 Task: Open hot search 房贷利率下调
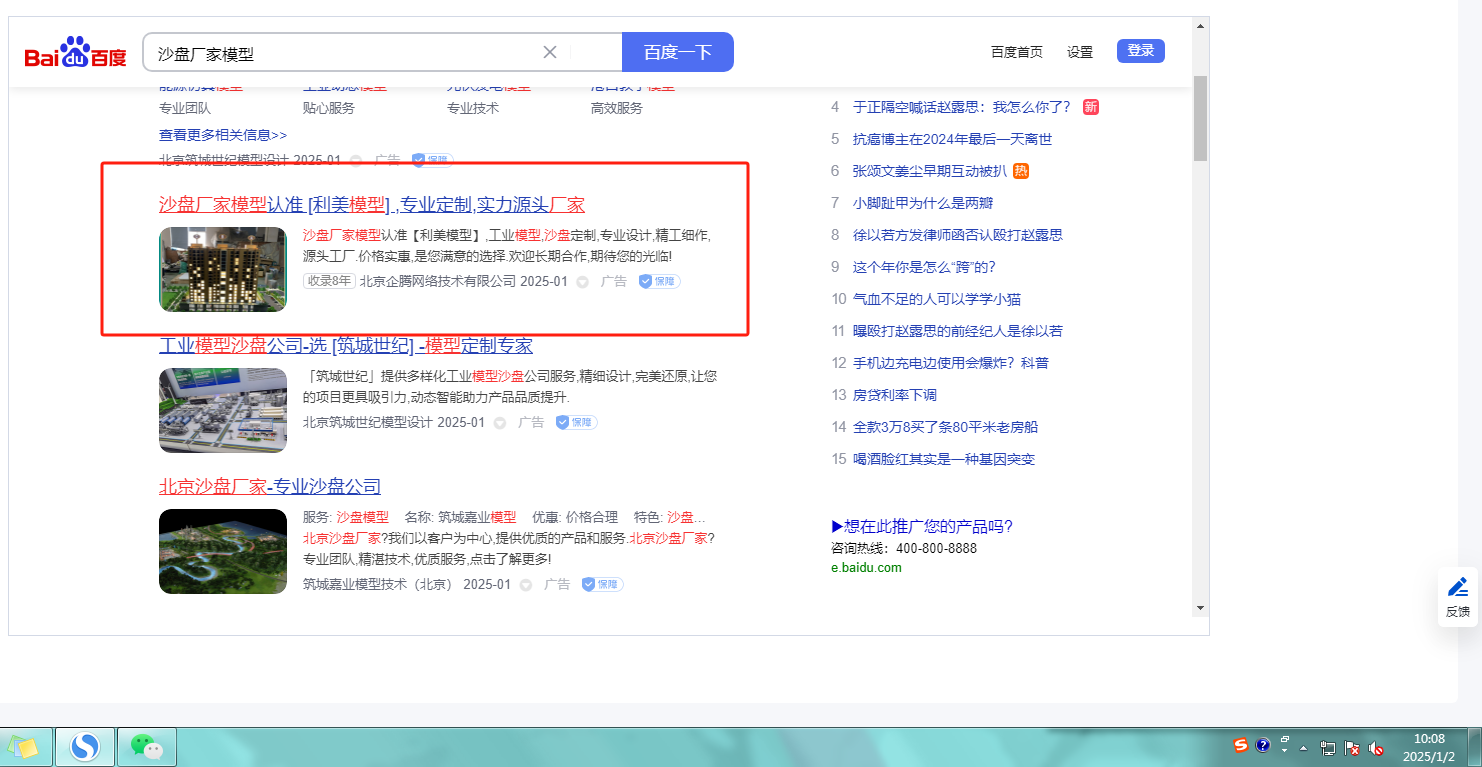(894, 395)
